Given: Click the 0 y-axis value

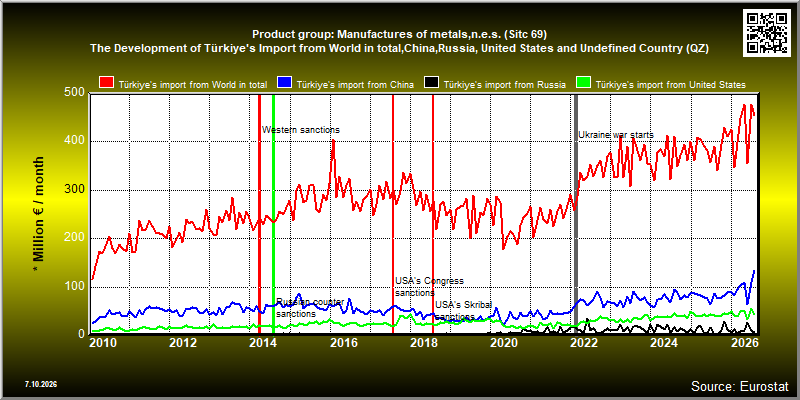Looking at the screenshot, I should (82, 335).
